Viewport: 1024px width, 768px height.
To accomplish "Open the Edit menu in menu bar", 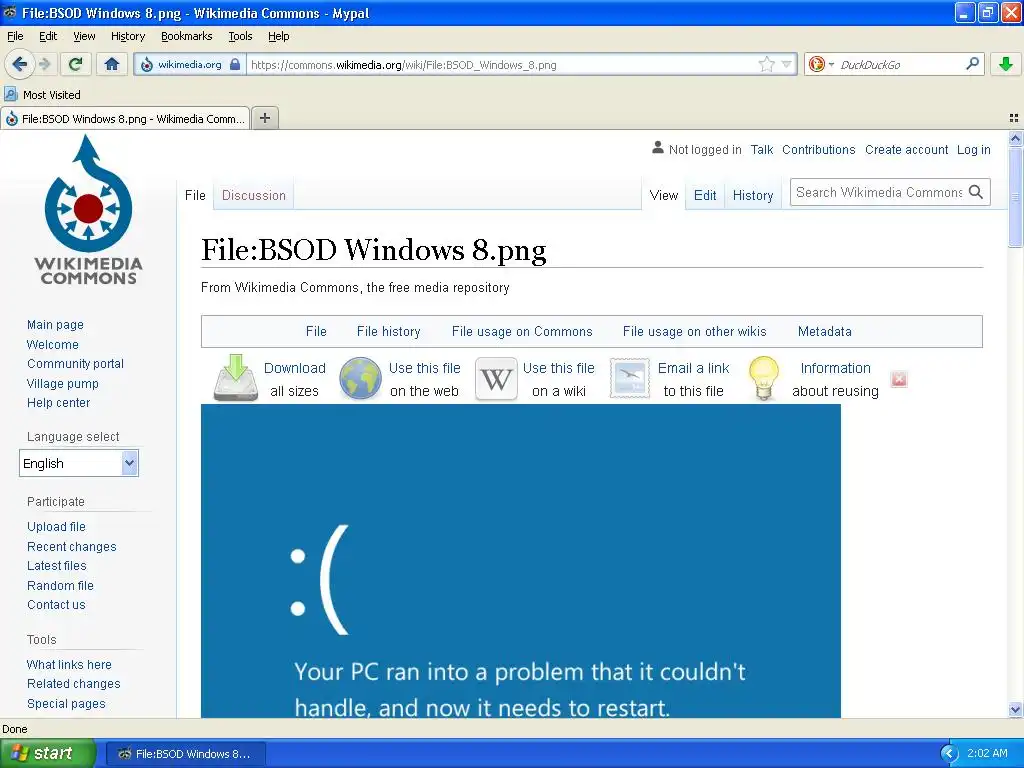I will tap(48, 37).
